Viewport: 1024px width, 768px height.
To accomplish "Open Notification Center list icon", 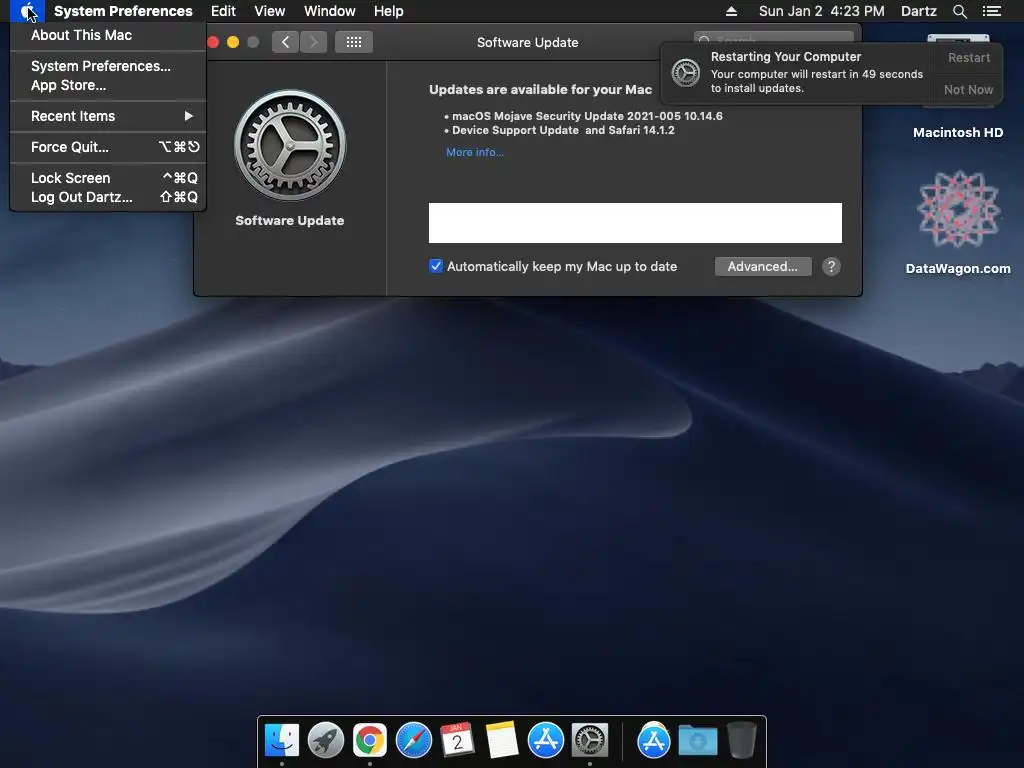I will coord(992,11).
